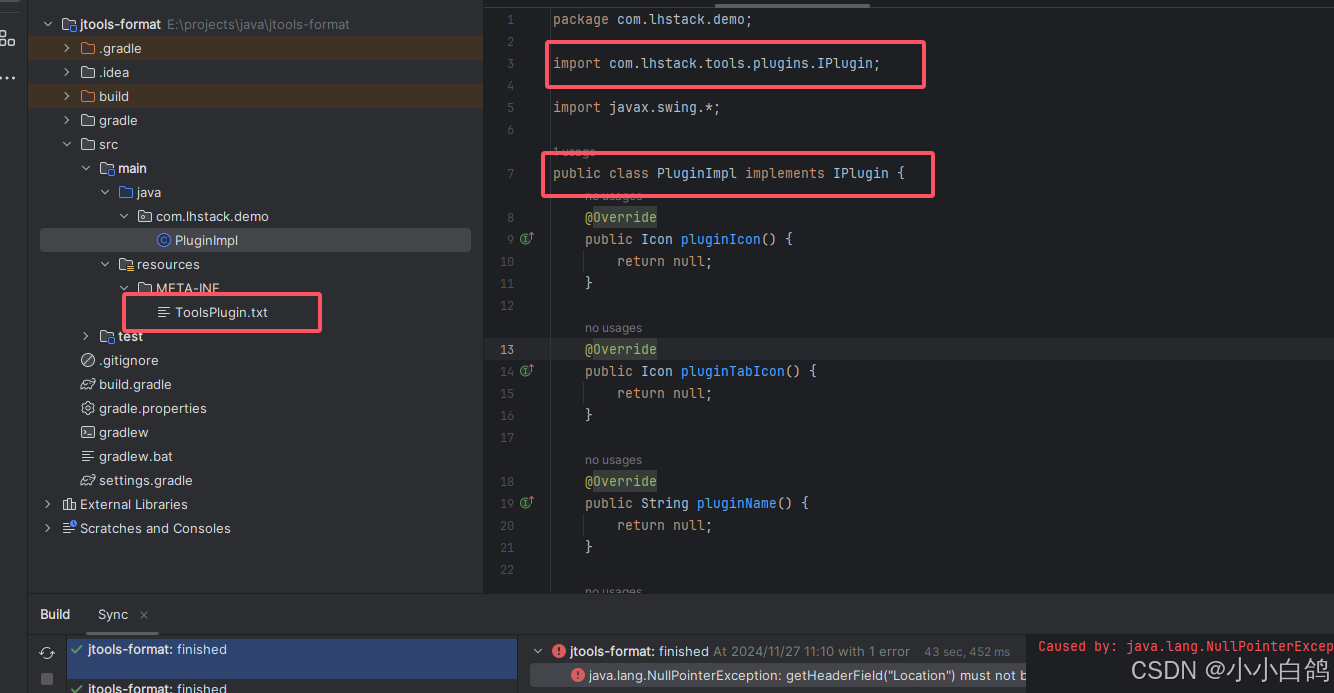Click the build.gradle elephant icon
Image resolution: width=1334 pixels, height=693 pixels.
(88, 384)
